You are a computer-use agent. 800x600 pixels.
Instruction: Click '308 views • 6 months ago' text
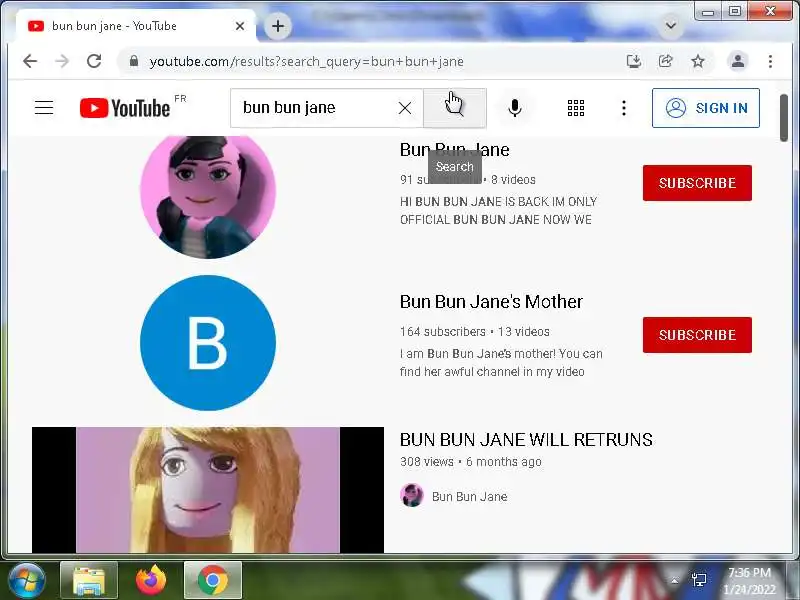click(470, 462)
